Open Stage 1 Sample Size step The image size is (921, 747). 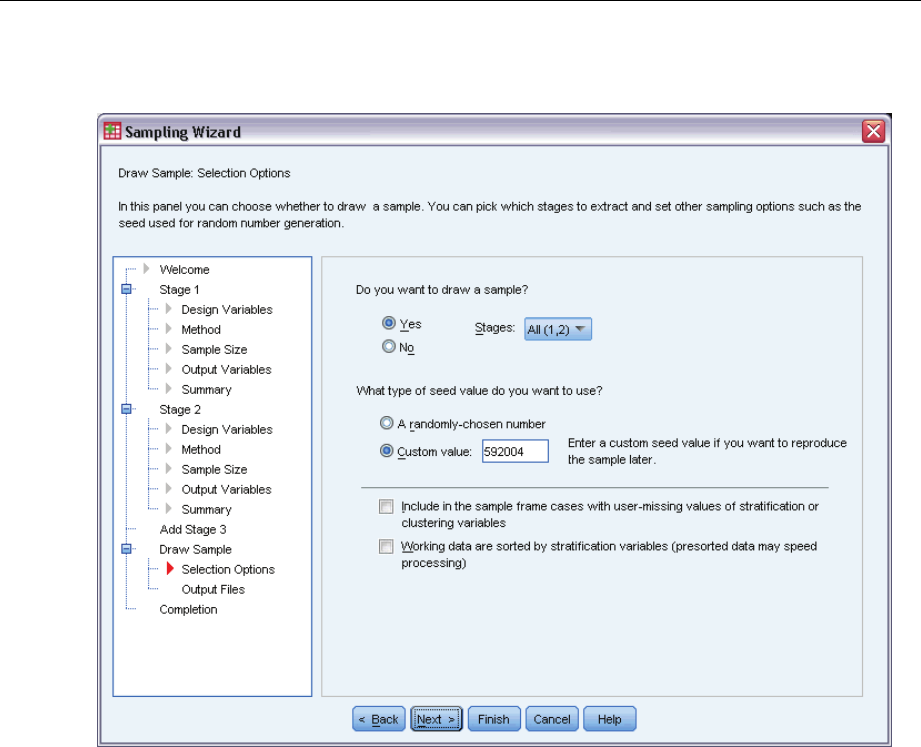(214, 349)
